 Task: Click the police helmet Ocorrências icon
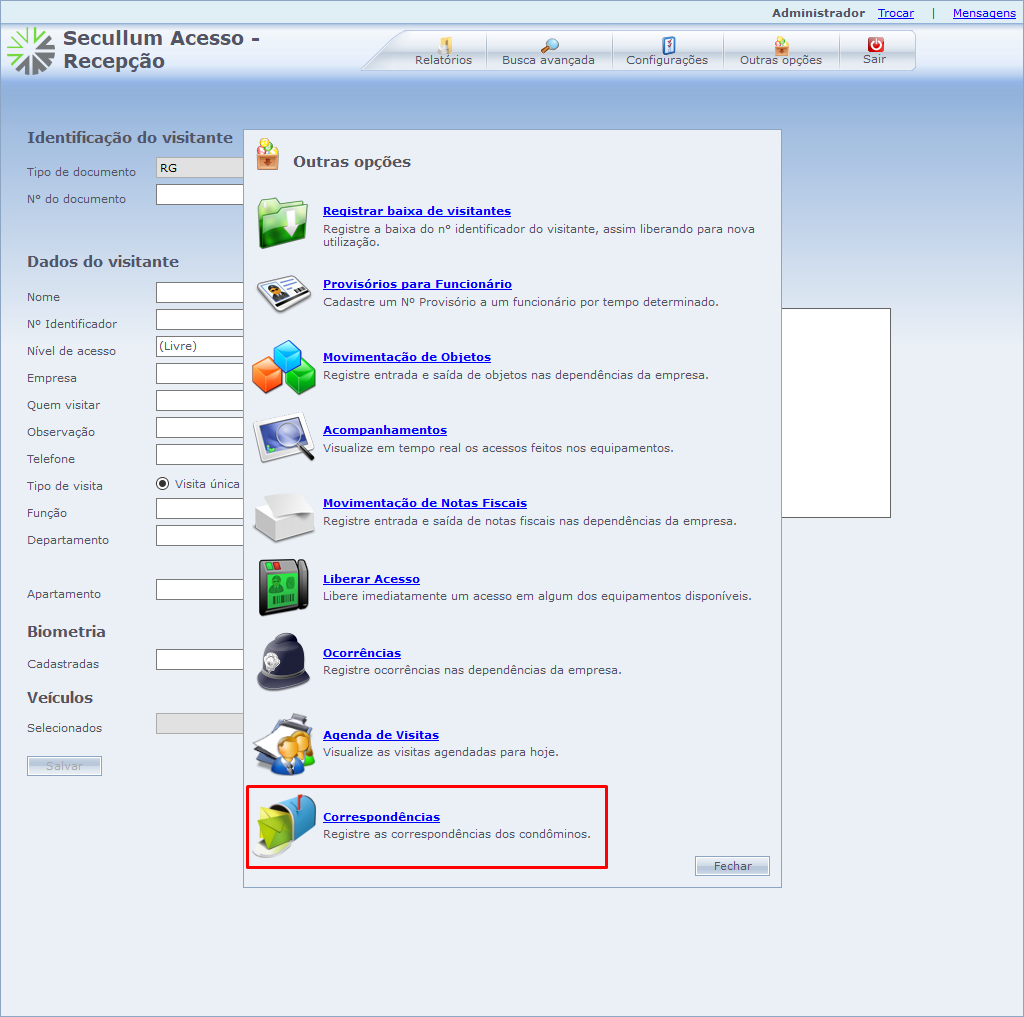pos(284,661)
